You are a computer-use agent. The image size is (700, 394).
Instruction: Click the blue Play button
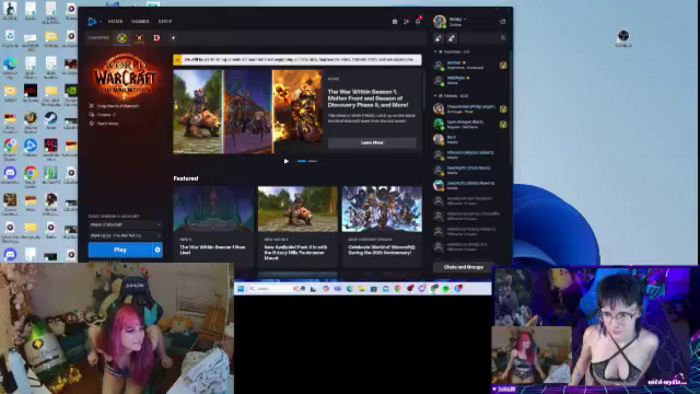click(120, 250)
